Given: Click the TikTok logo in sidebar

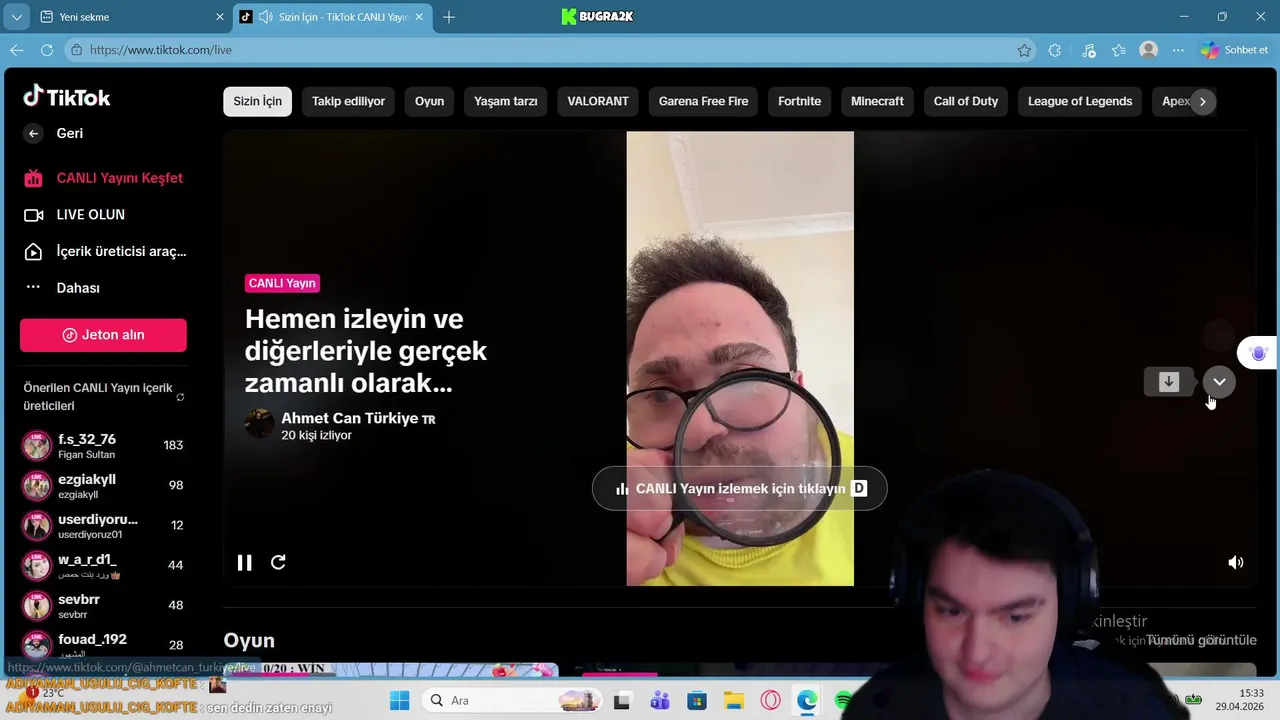Looking at the screenshot, I should click(67, 97).
